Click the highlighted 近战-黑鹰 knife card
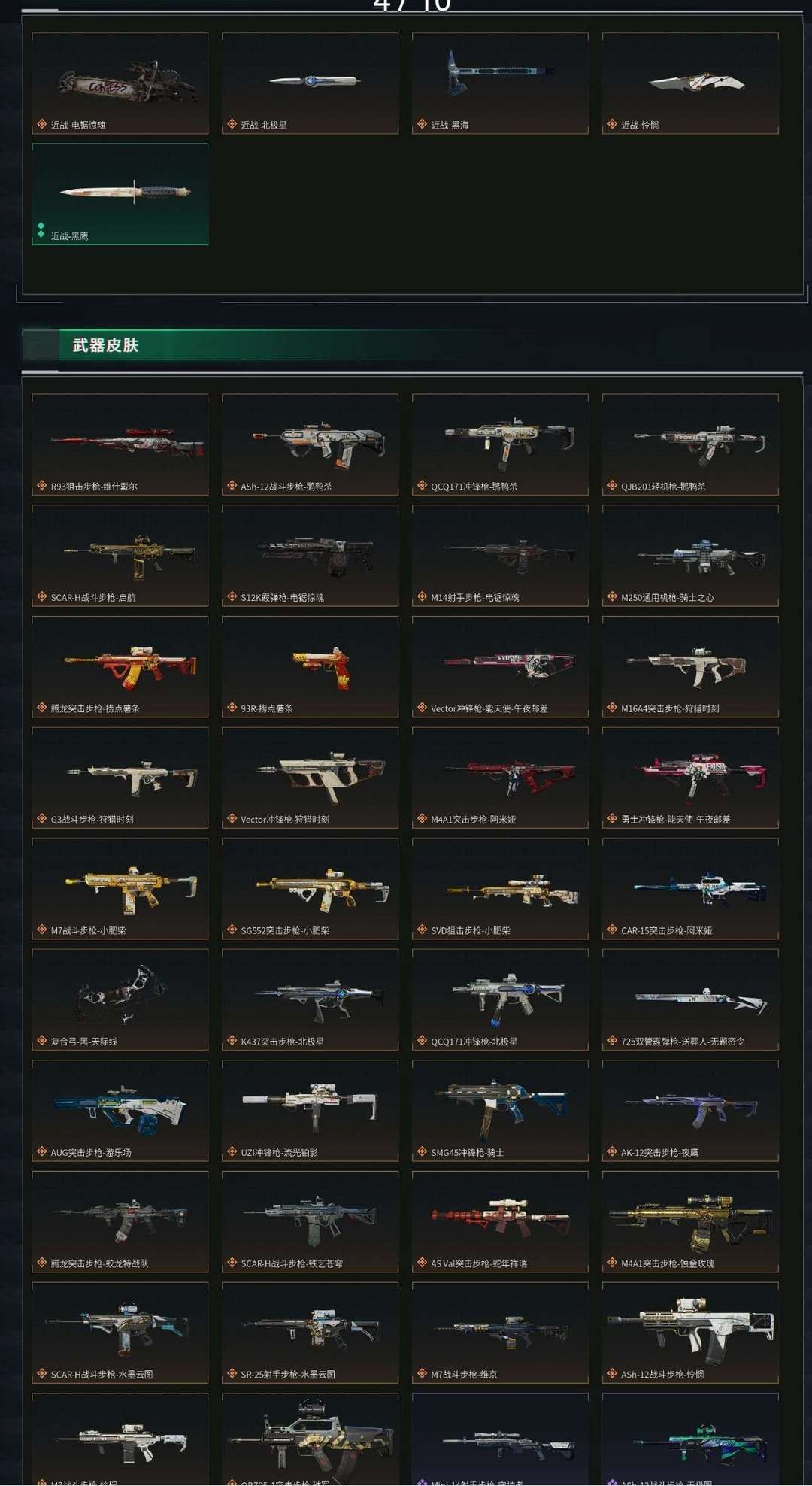Viewport: 812px width, 1486px height. (120, 194)
